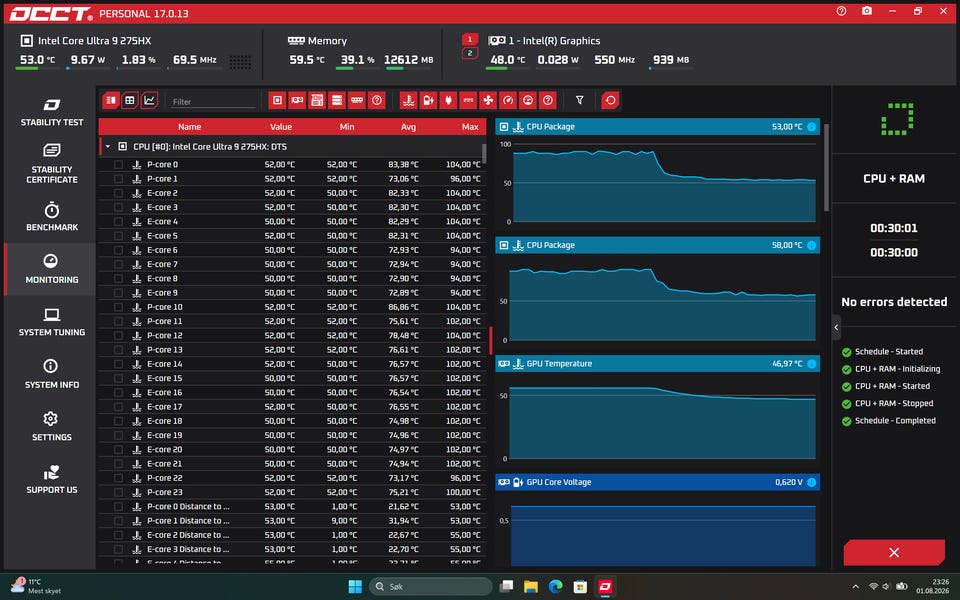
Task: Tick the checkbox for E-core 21
Action: click(119, 464)
